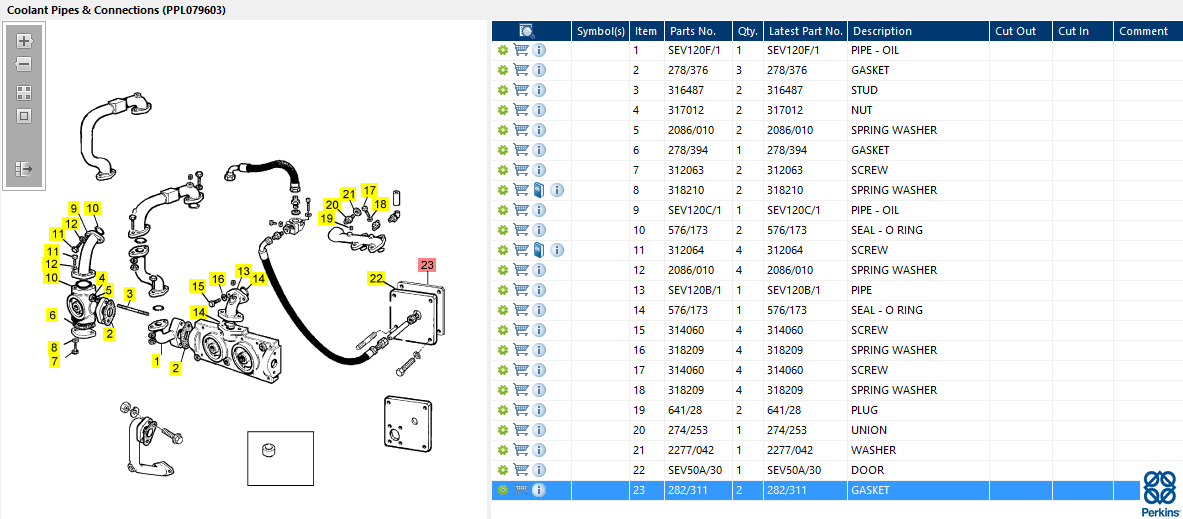Add PIPE - OIL SEV120F/1 to cart
The height and width of the screenshot is (519, 1183).
[521, 50]
